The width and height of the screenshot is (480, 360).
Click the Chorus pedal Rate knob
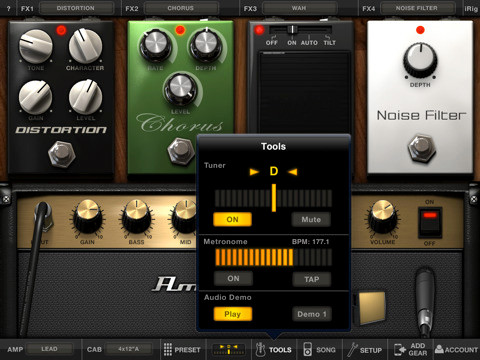coord(155,46)
